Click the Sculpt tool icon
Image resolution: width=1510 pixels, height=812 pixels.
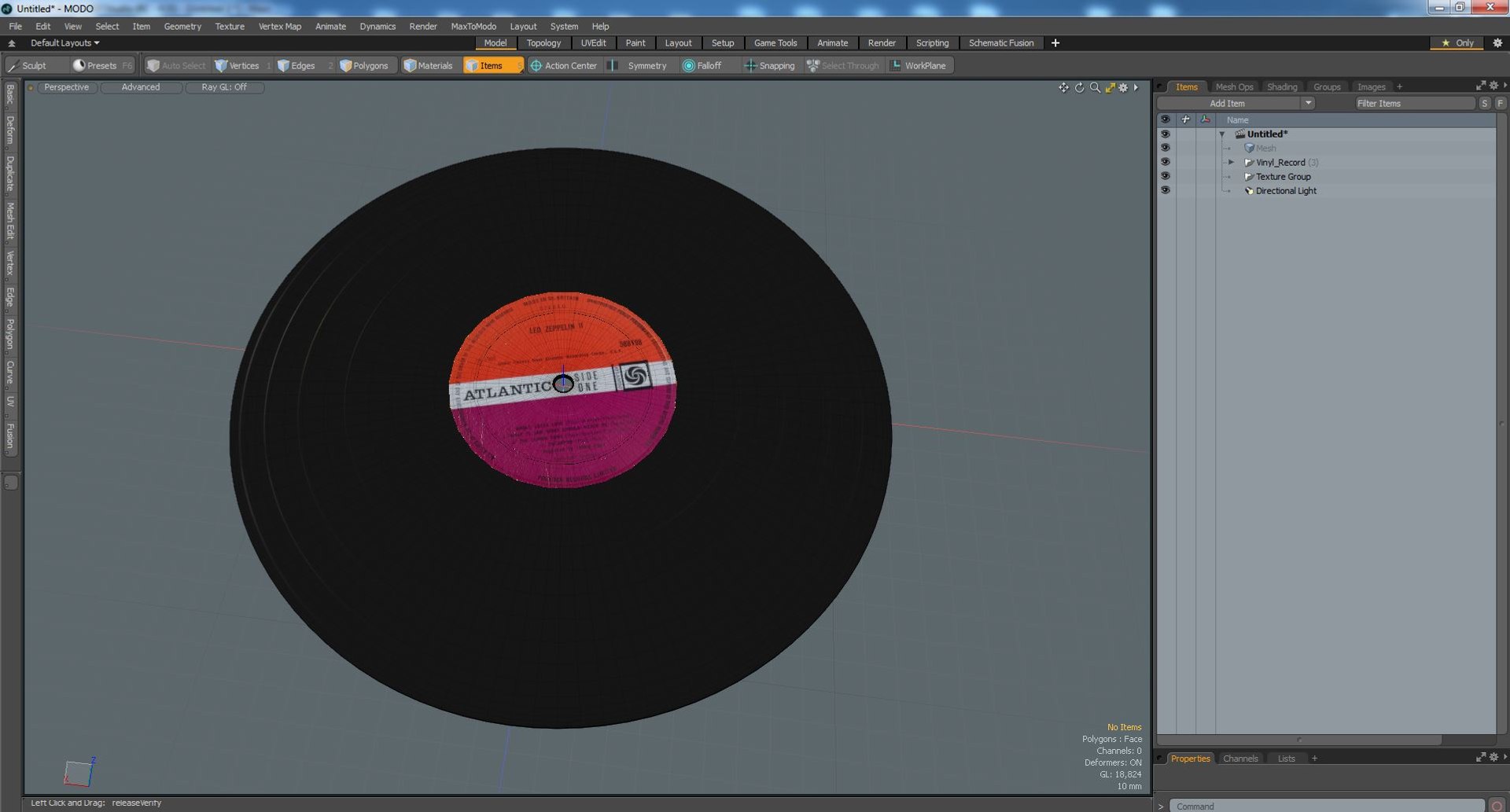click(x=13, y=66)
